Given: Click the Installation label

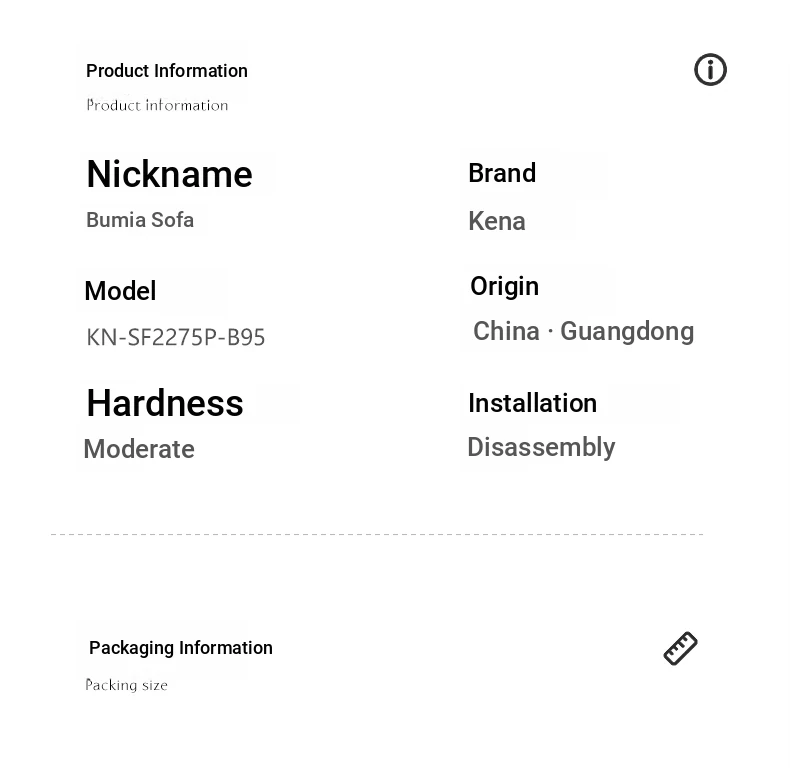Looking at the screenshot, I should click(533, 403).
